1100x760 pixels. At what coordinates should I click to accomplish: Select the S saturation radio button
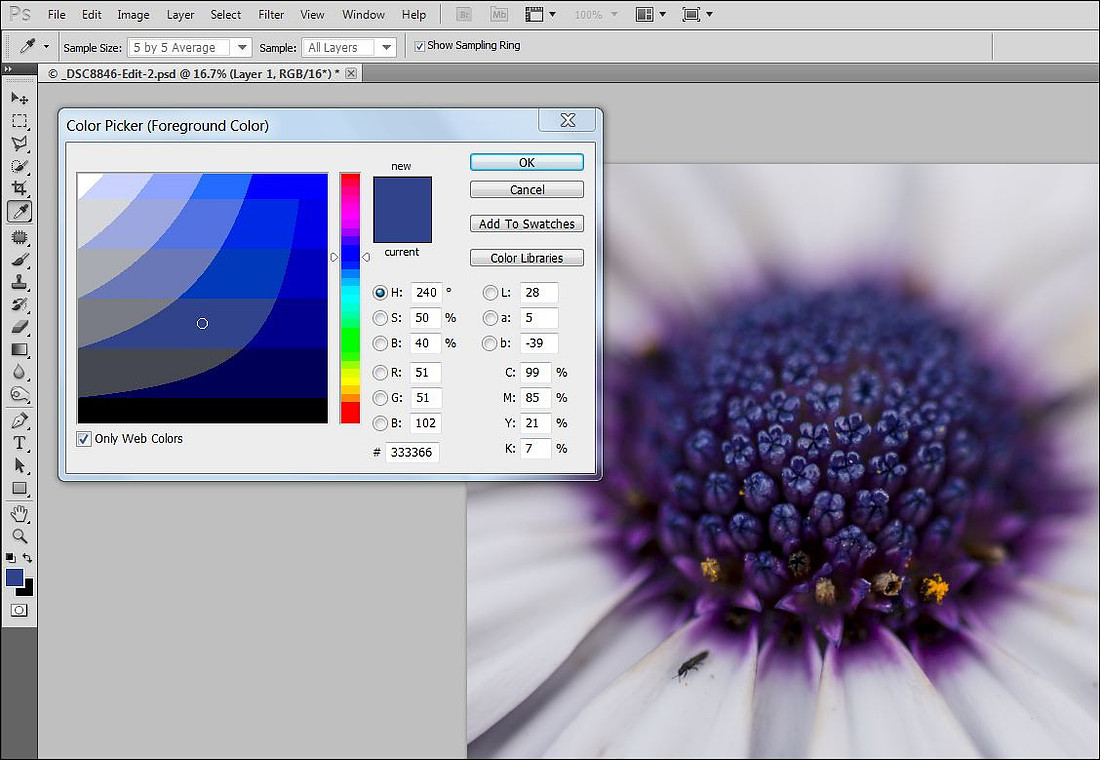pyautogui.click(x=380, y=318)
